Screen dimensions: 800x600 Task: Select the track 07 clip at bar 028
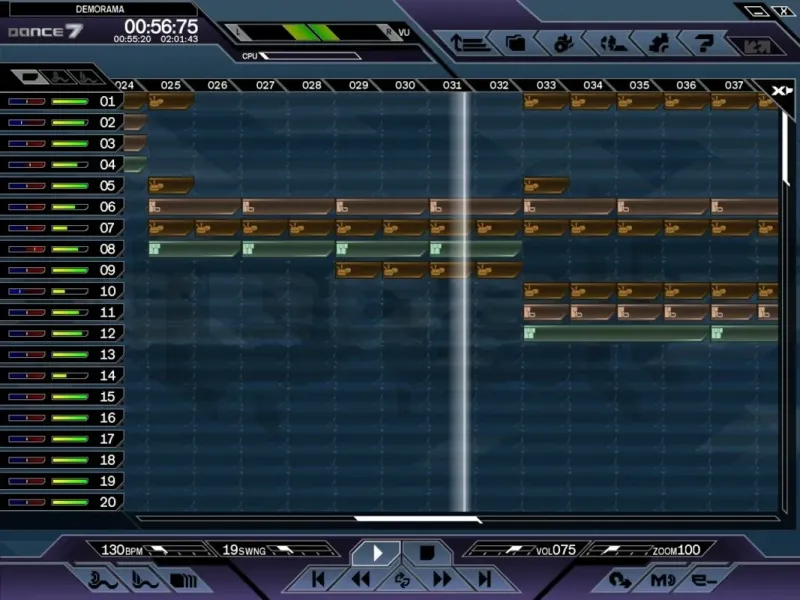click(312, 228)
